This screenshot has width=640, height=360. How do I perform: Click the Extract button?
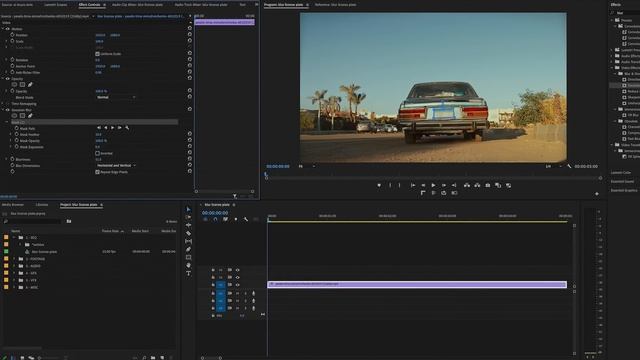[x=477, y=185]
